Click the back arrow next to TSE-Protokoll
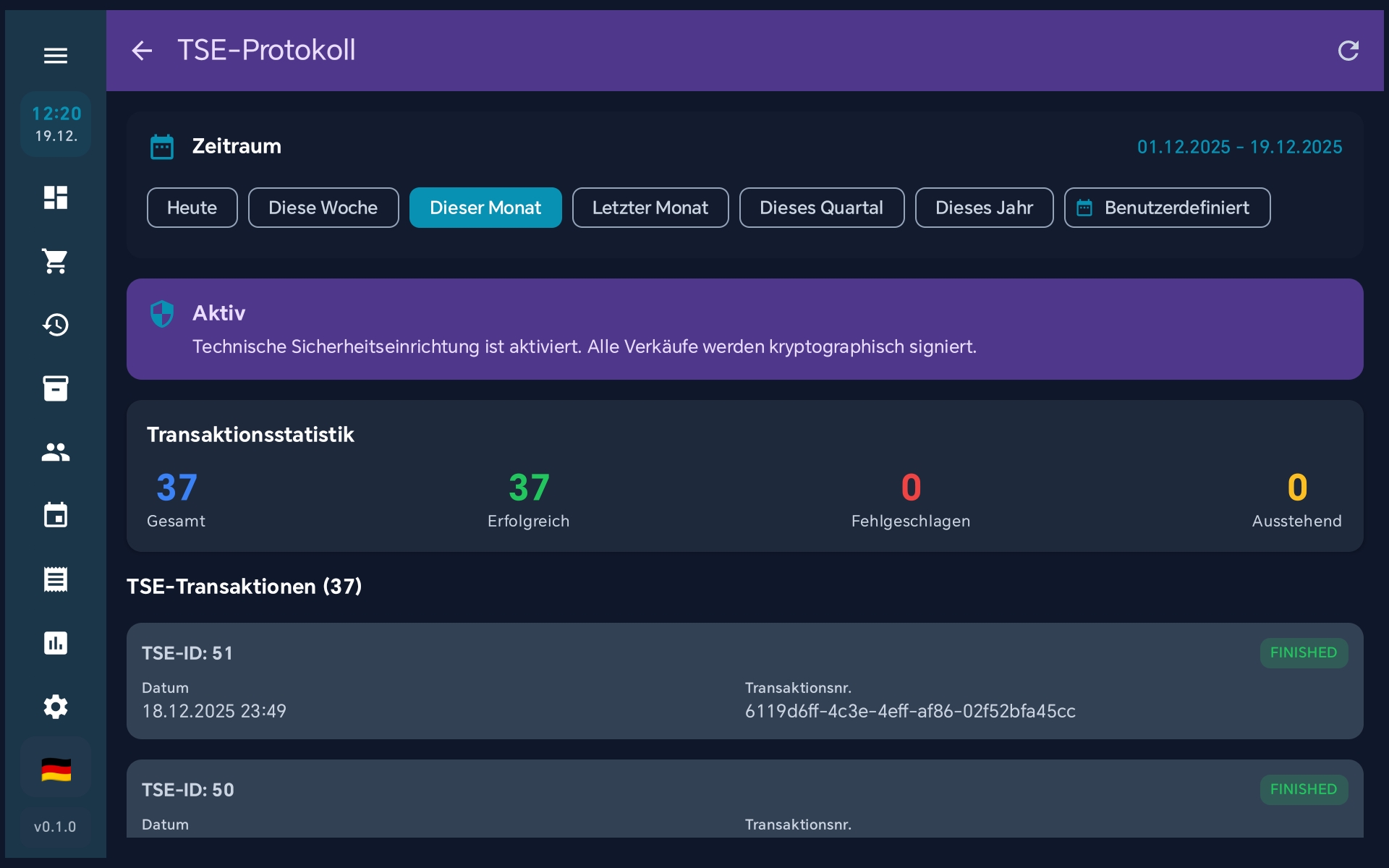The height and width of the screenshot is (868, 1389). [x=142, y=51]
